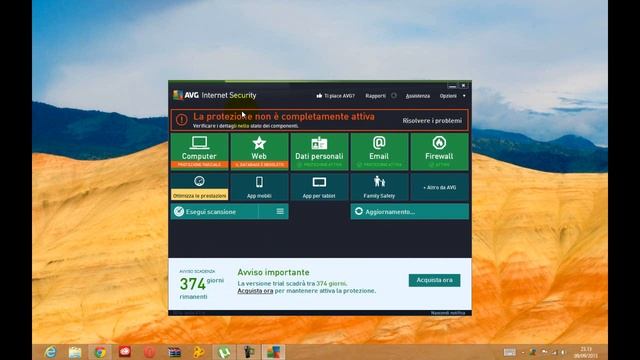Click the AVG taskbar icon
This screenshot has width=640, height=360.
coord(273,352)
